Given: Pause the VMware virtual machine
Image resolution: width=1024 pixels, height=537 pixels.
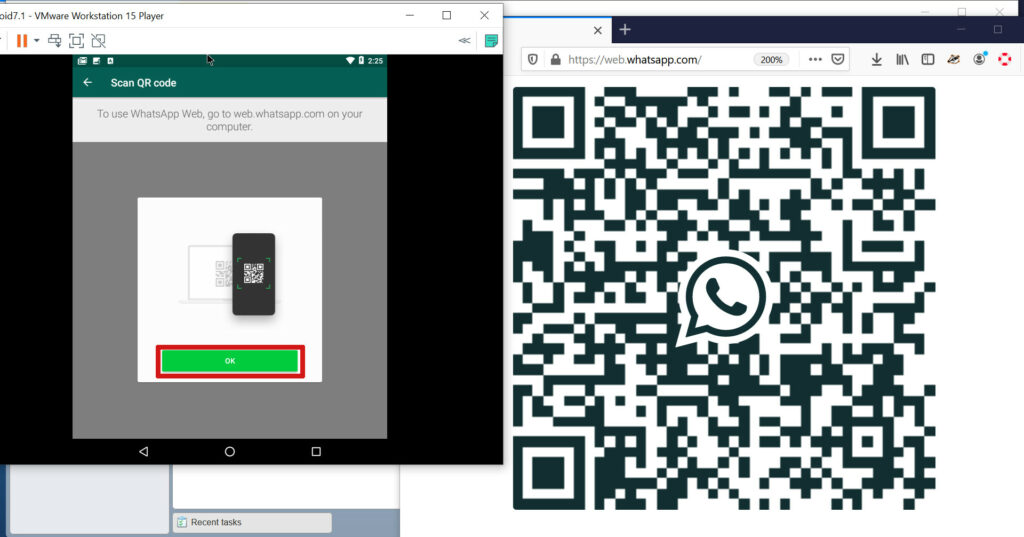Looking at the screenshot, I should pos(22,41).
